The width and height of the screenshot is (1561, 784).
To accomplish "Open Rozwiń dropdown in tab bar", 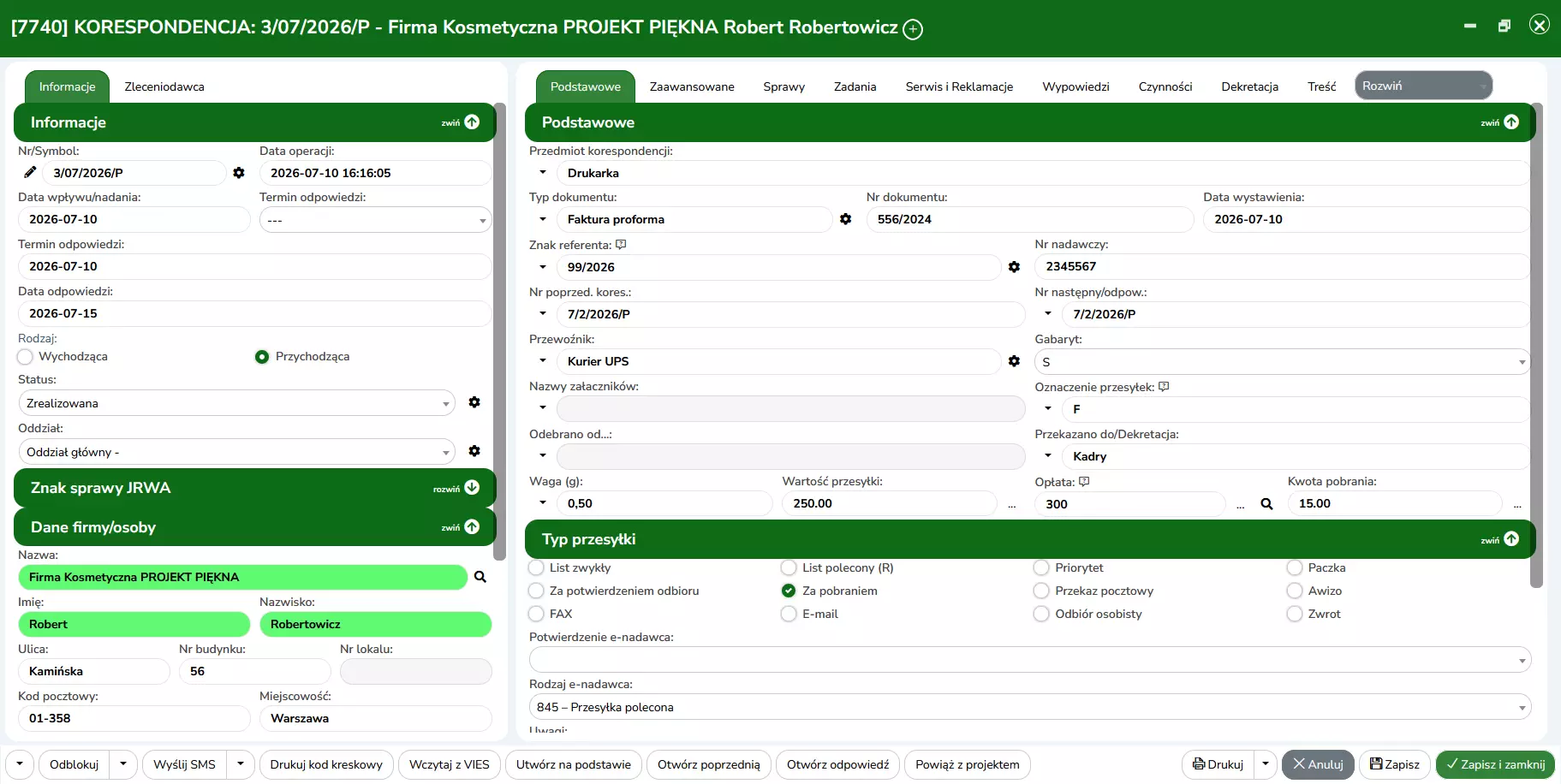I will (x=1423, y=86).
